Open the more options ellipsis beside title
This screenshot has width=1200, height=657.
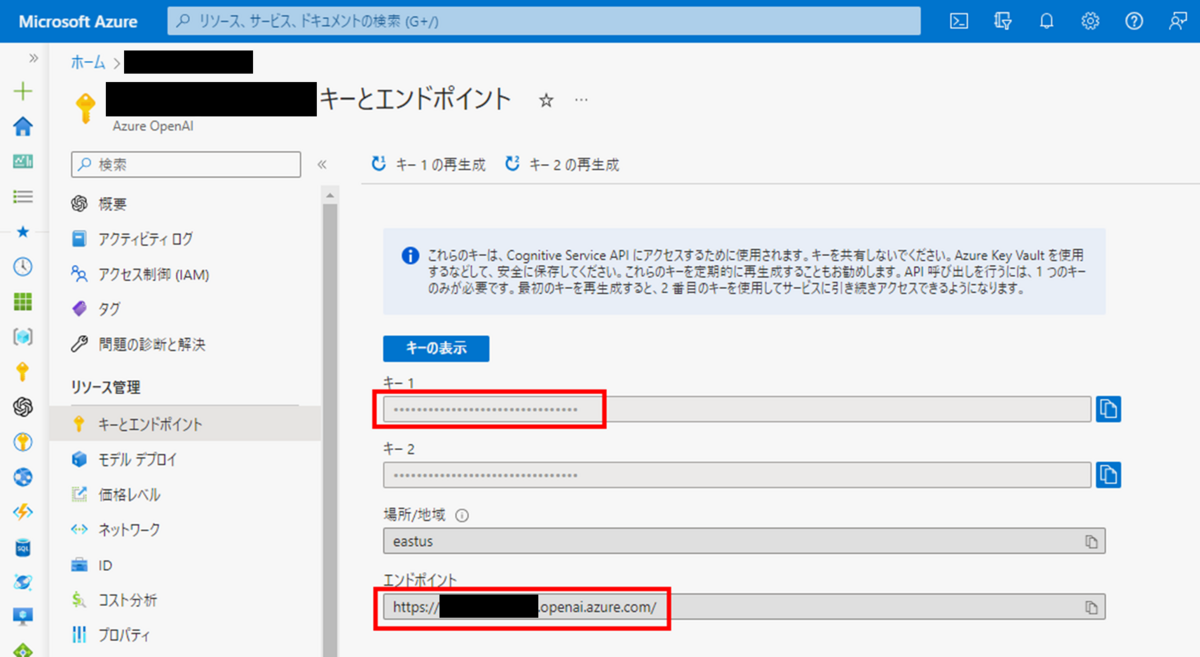[x=581, y=100]
